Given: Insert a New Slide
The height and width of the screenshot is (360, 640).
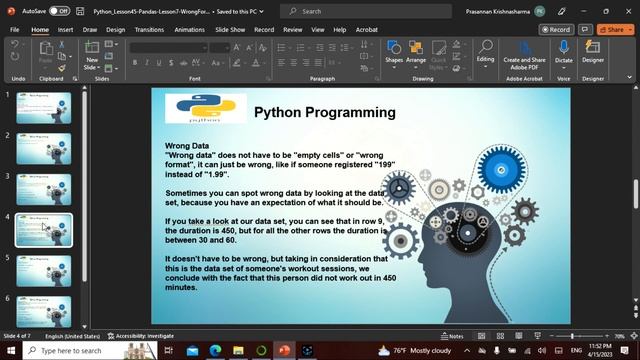Looking at the screenshot, I should point(92,56).
